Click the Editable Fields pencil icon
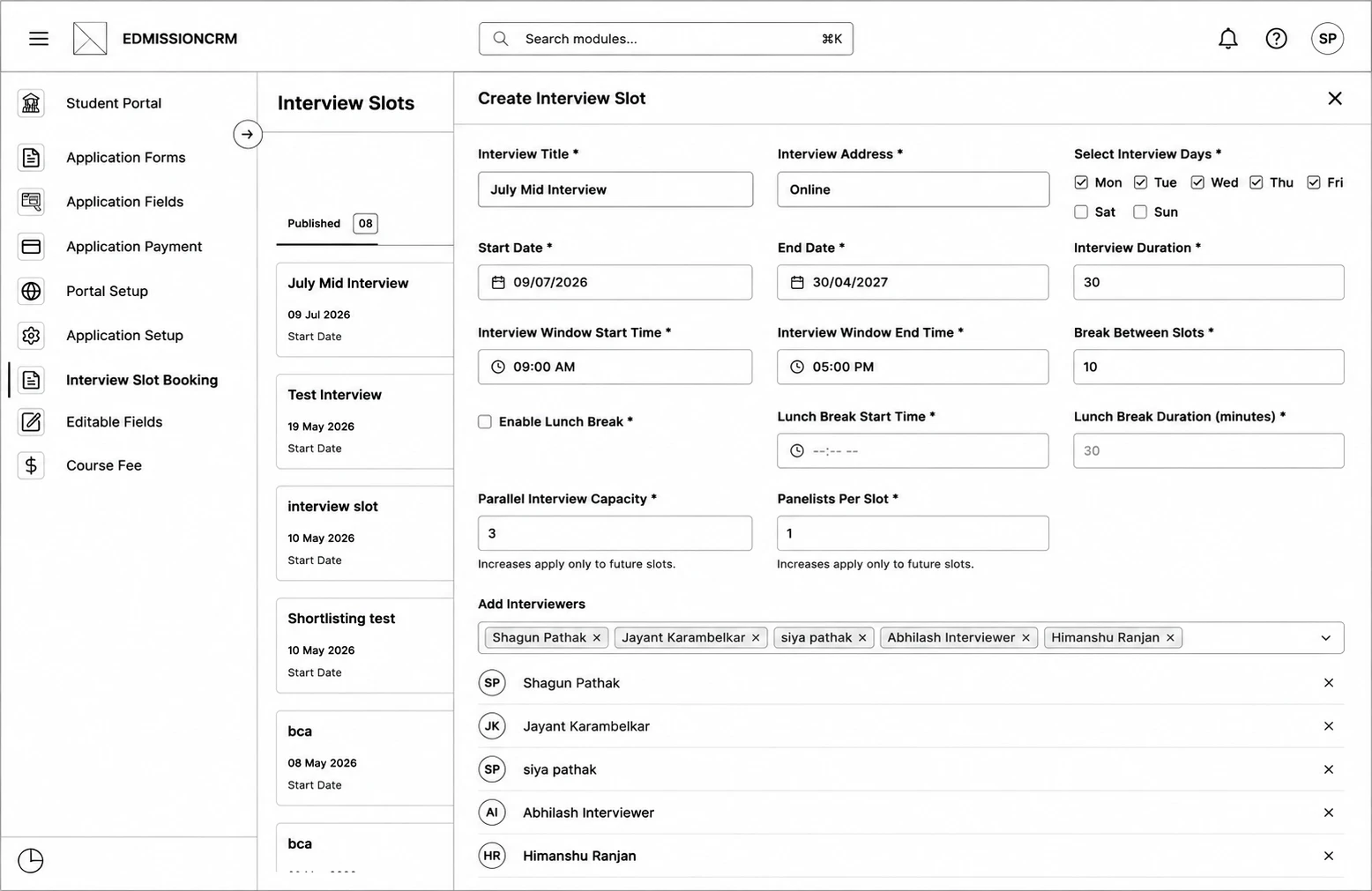 click(x=31, y=422)
